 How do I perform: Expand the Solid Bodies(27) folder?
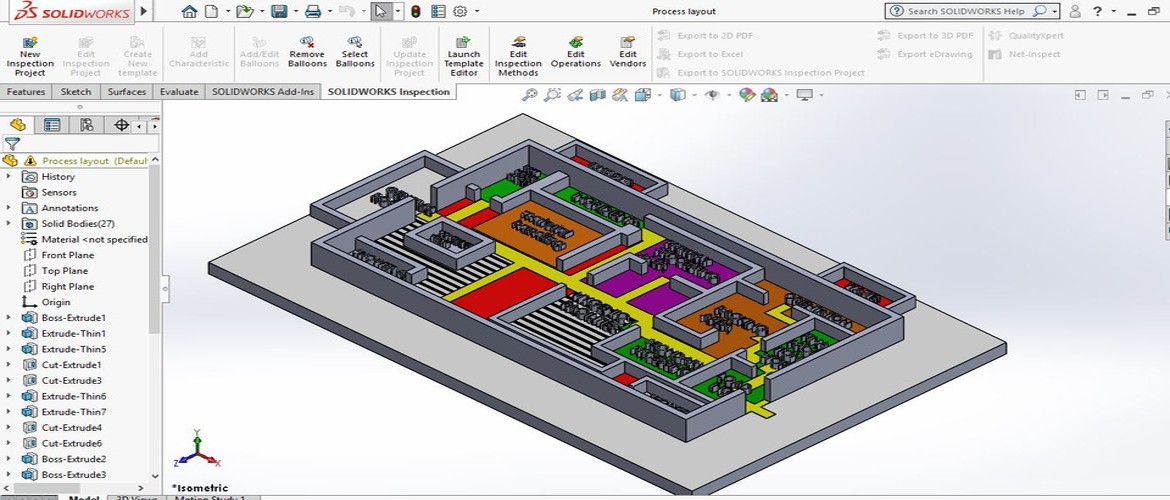tap(9, 224)
